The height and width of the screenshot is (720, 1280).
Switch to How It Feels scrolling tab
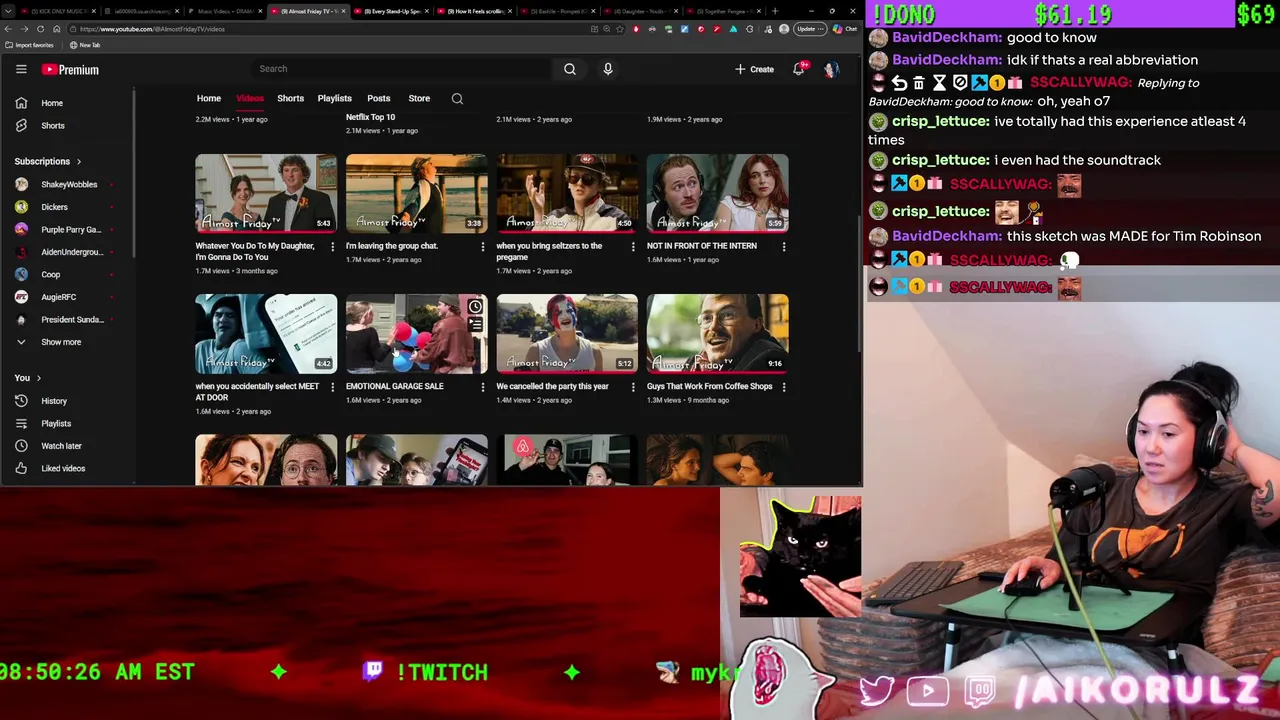472,11
